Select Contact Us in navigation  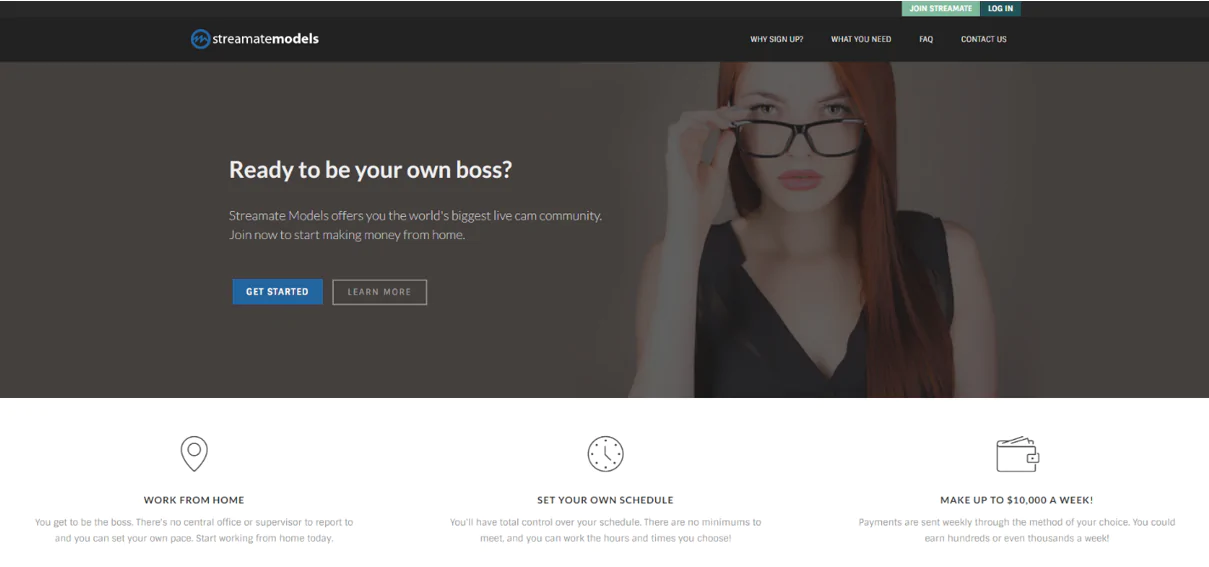(x=984, y=40)
